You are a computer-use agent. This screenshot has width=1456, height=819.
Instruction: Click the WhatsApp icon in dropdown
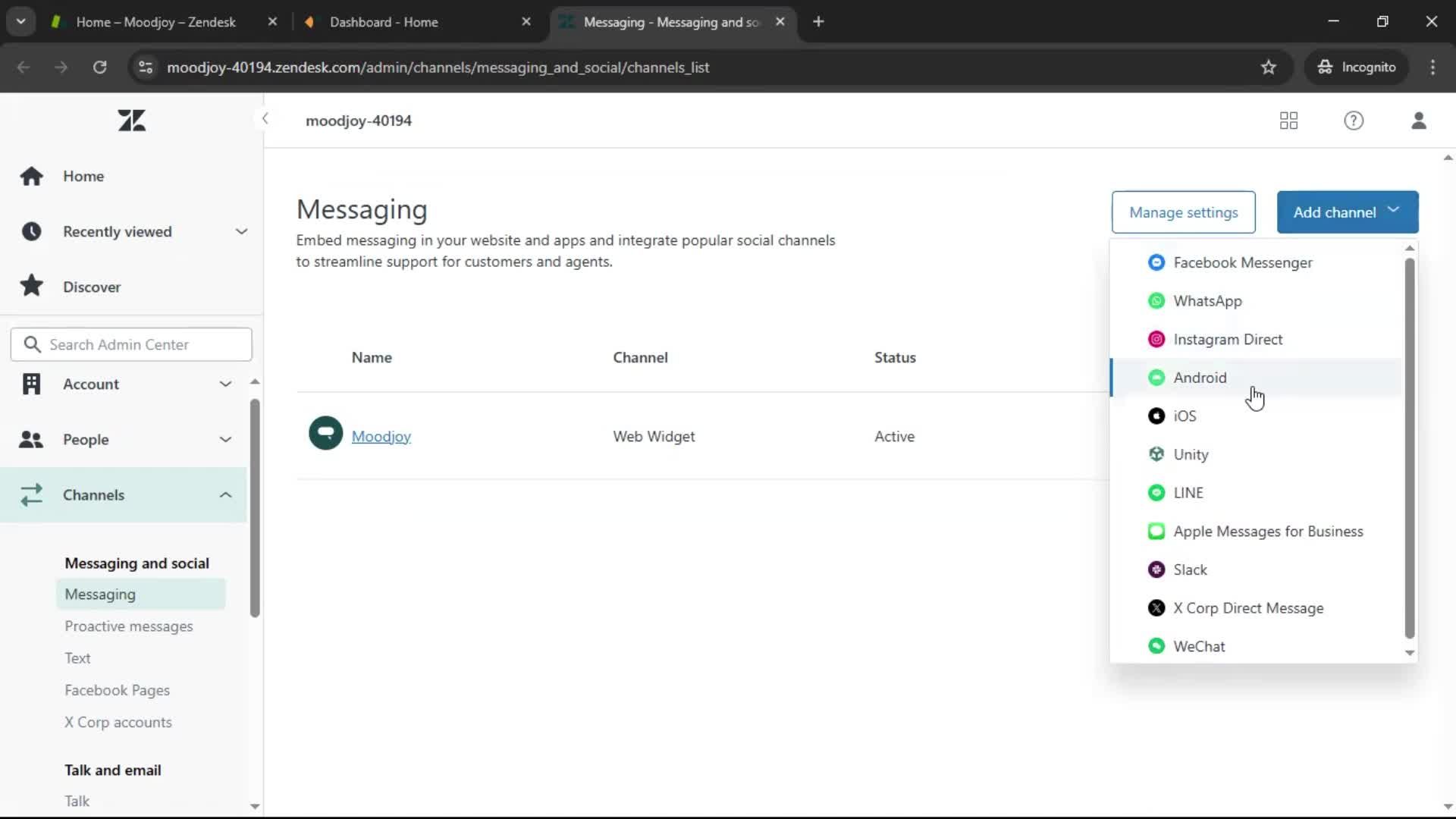(1156, 301)
